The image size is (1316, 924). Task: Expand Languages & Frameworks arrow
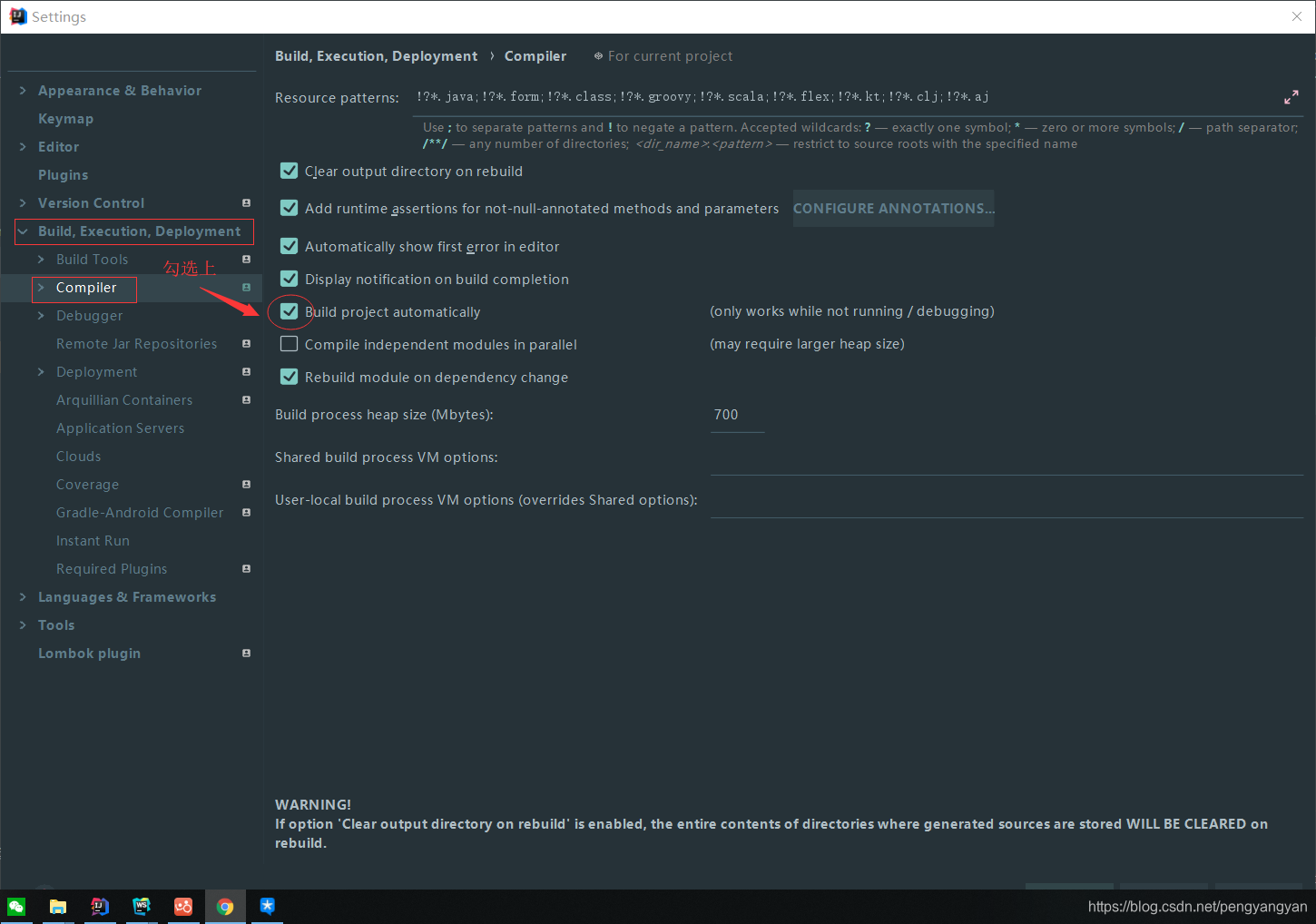pos(23,597)
